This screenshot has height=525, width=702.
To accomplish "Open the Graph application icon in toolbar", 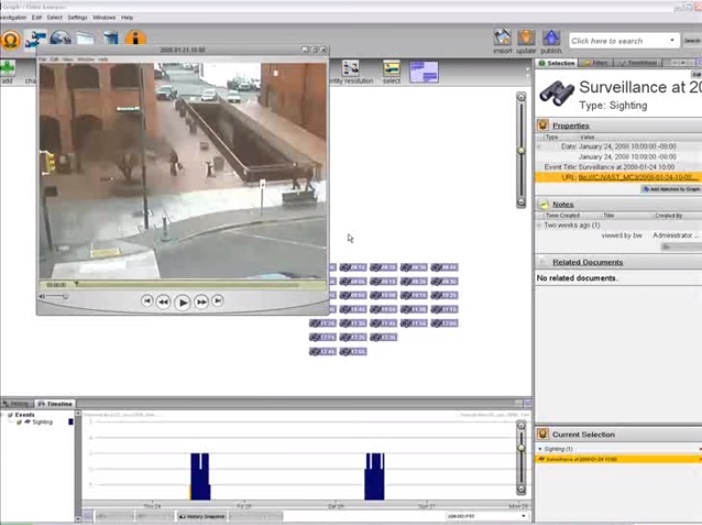I will (x=35, y=39).
